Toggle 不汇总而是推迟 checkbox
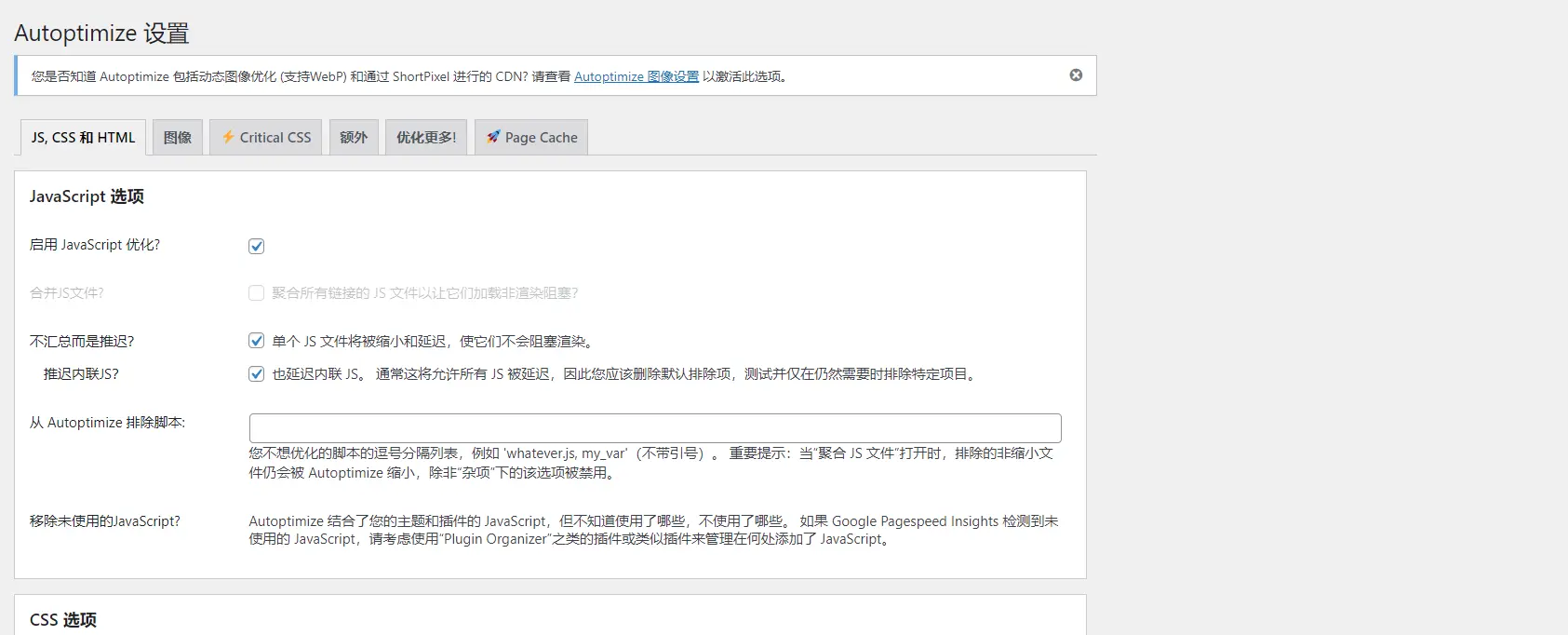The height and width of the screenshot is (635, 1568). point(257,341)
